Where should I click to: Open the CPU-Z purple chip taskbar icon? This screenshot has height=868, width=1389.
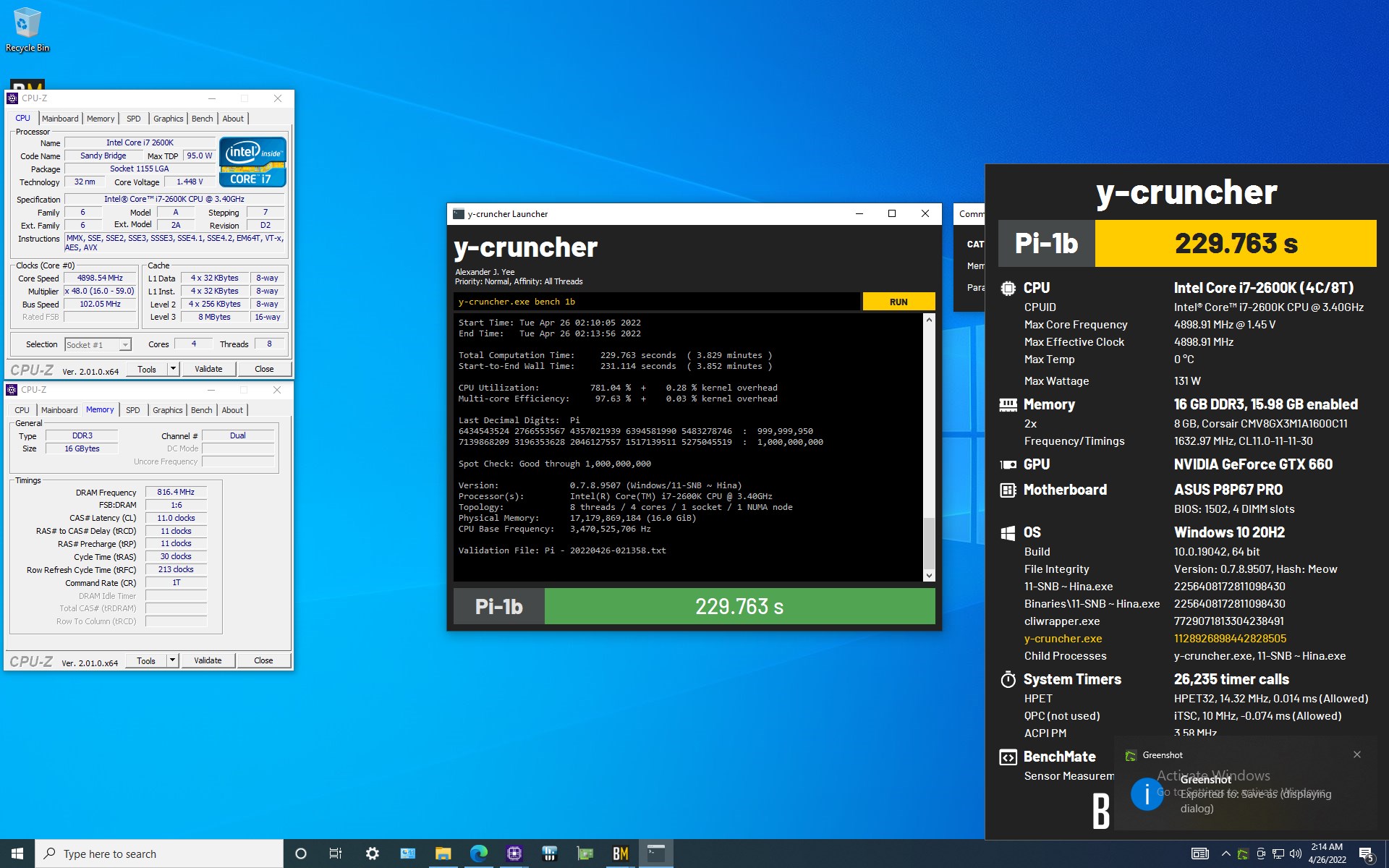514,854
